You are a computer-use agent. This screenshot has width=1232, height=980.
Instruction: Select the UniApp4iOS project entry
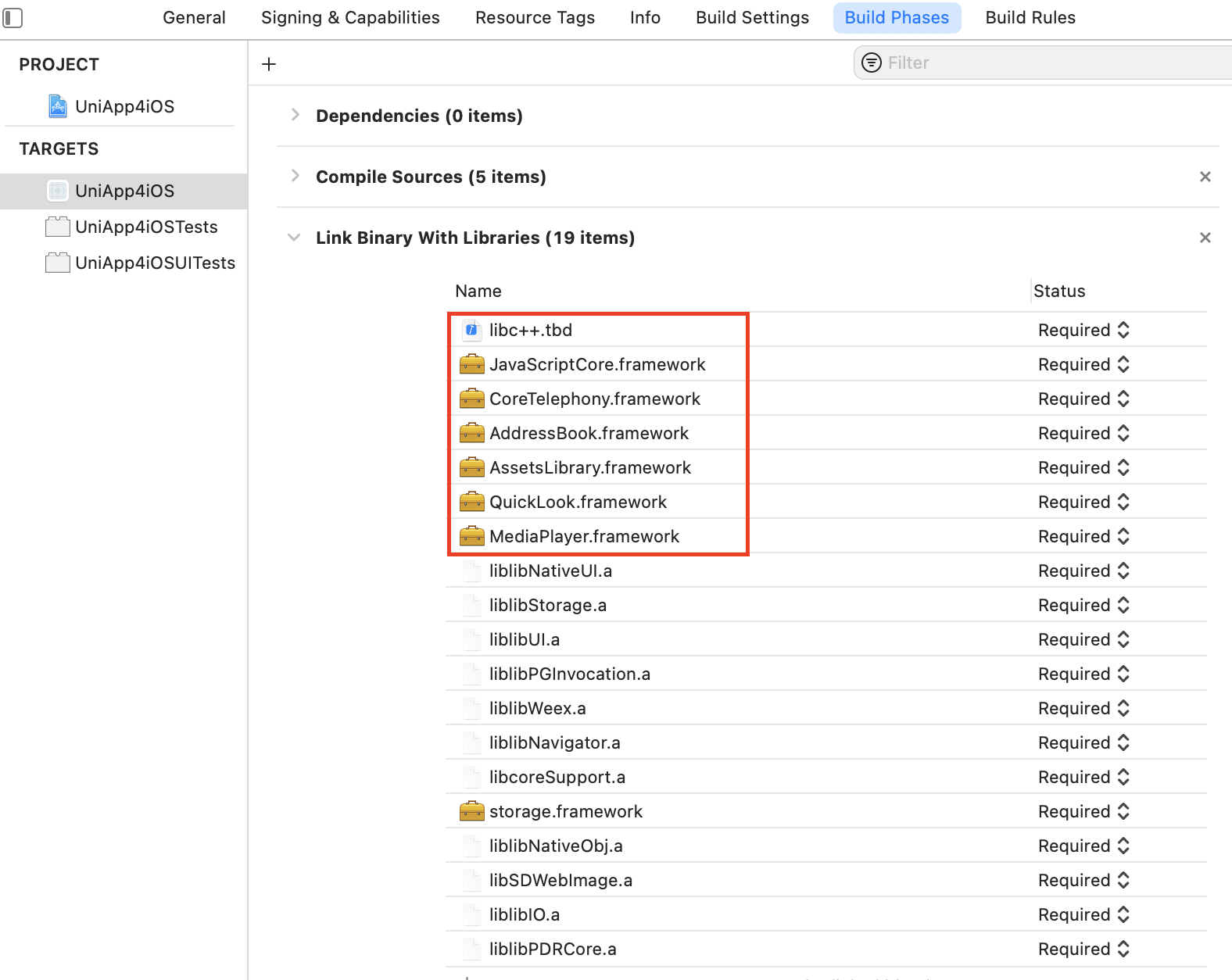click(x=124, y=106)
